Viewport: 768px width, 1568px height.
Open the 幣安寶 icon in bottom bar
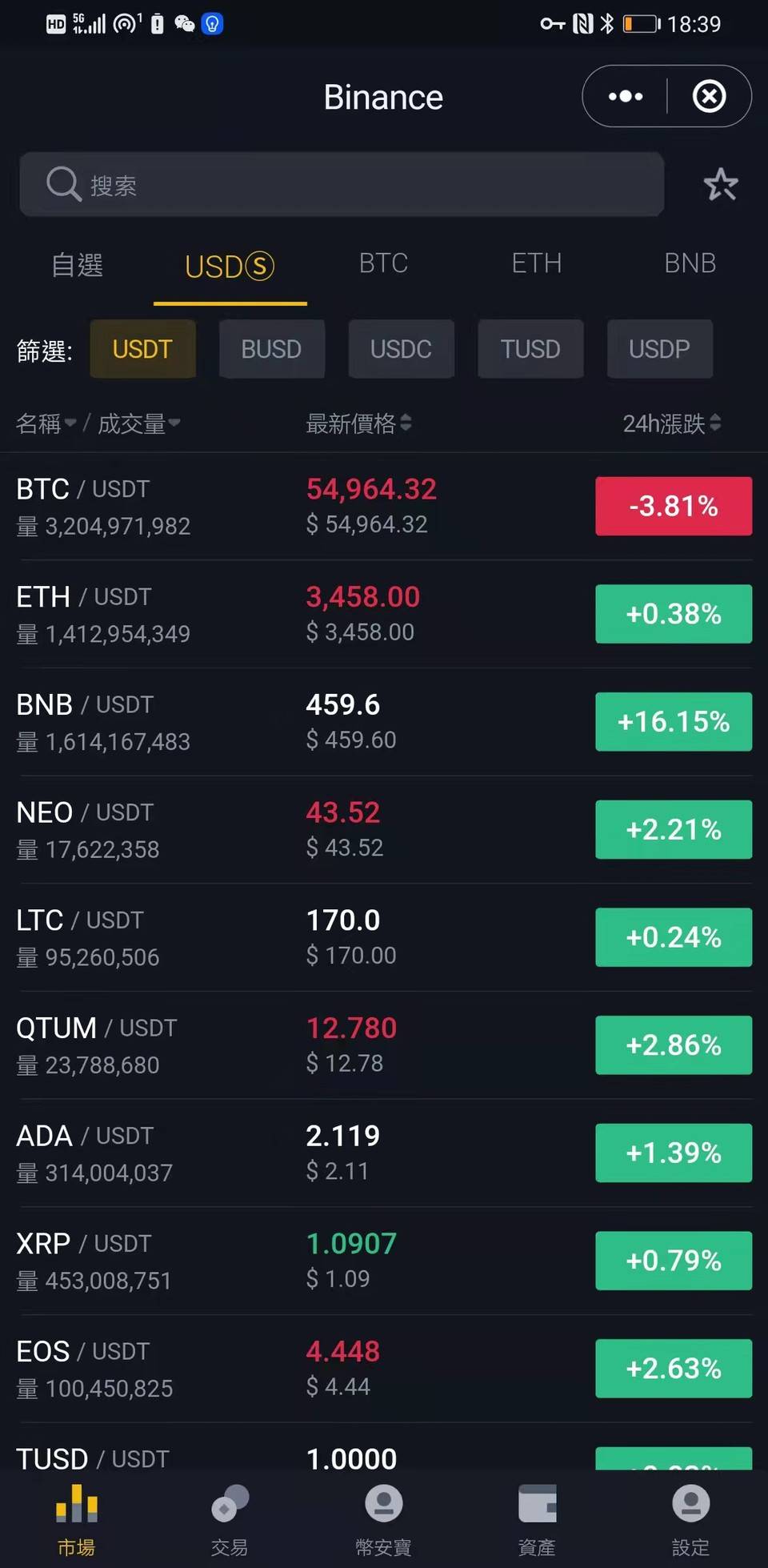coord(383,1505)
